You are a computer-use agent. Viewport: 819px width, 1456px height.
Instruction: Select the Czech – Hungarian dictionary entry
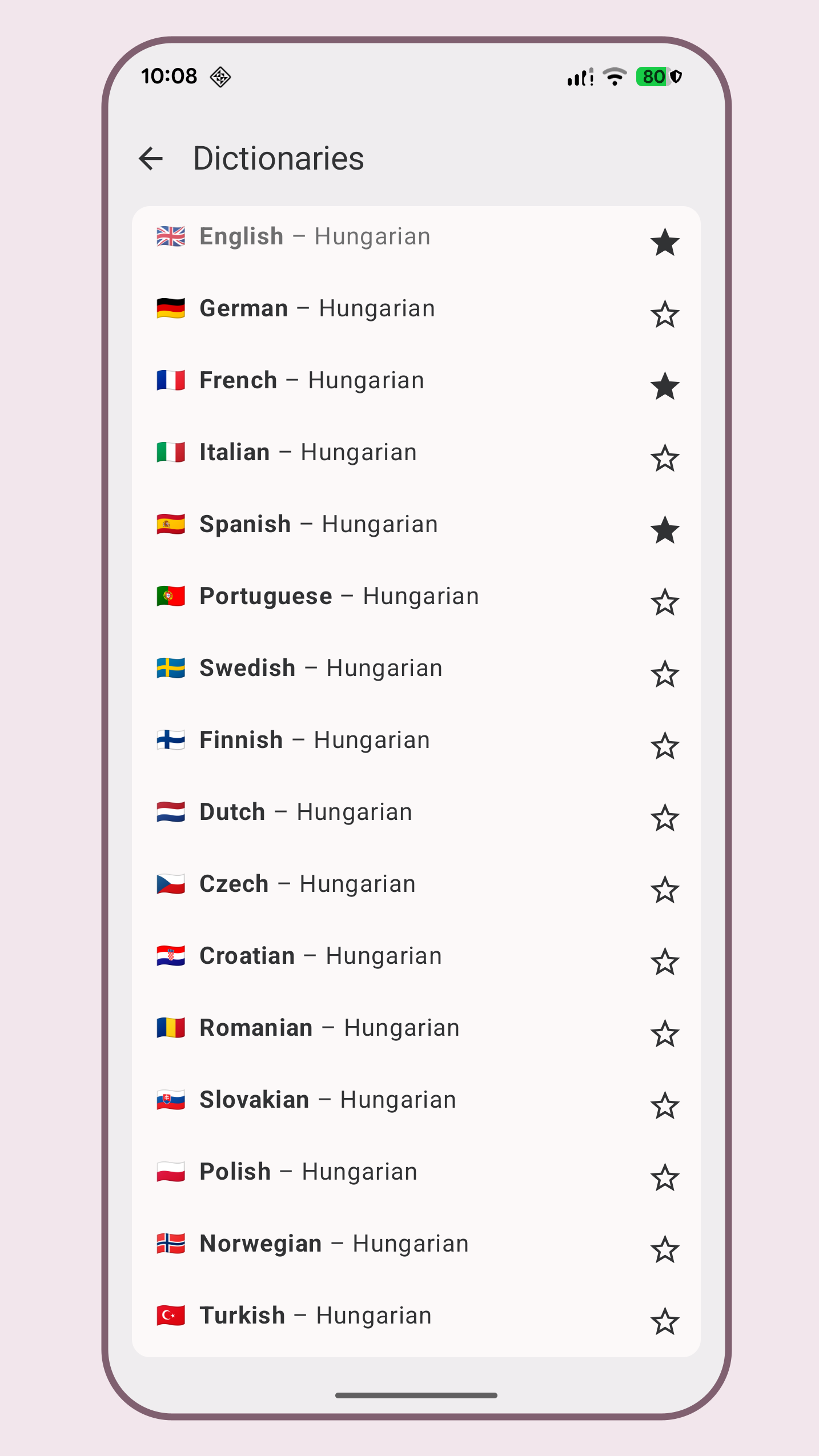(x=307, y=884)
